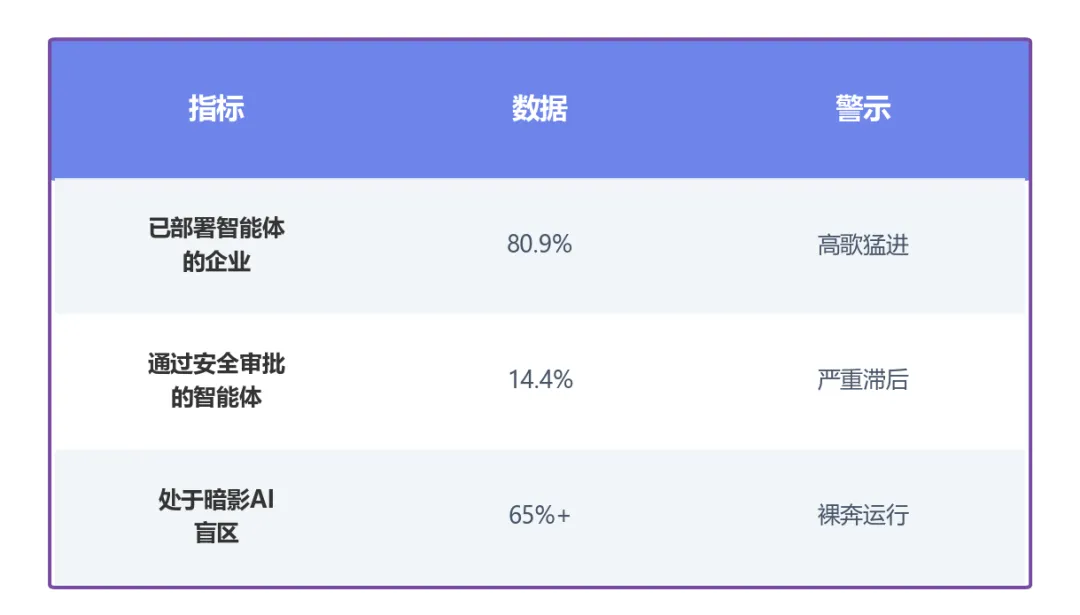Click empty space between 65%+ and 裸奔运行

(700, 516)
